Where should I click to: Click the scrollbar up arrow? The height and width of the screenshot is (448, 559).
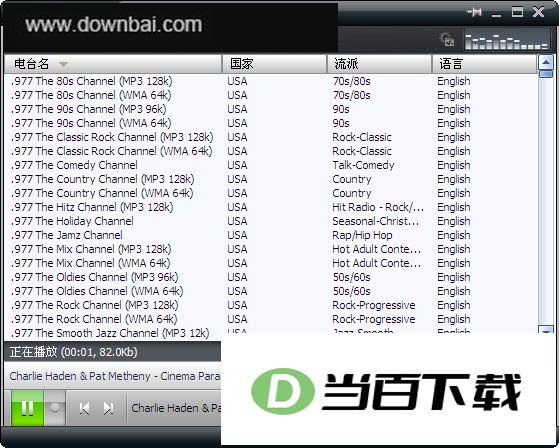(545, 63)
